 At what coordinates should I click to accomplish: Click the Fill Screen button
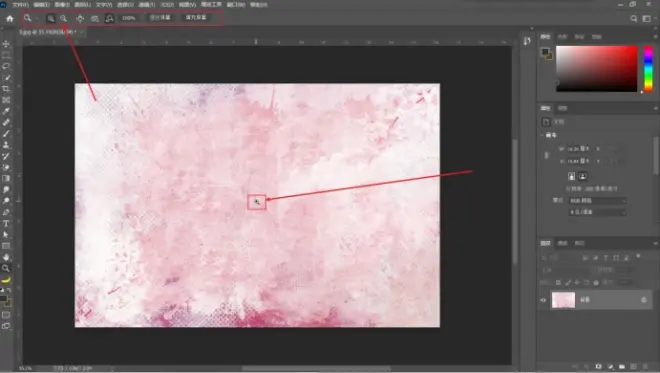click(196, 18)
